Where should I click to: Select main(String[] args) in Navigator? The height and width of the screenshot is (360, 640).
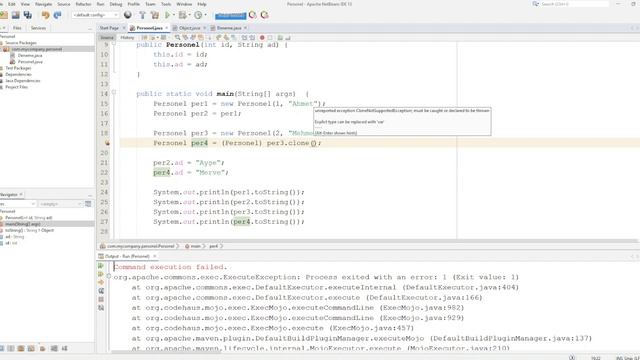coord(23,224)
